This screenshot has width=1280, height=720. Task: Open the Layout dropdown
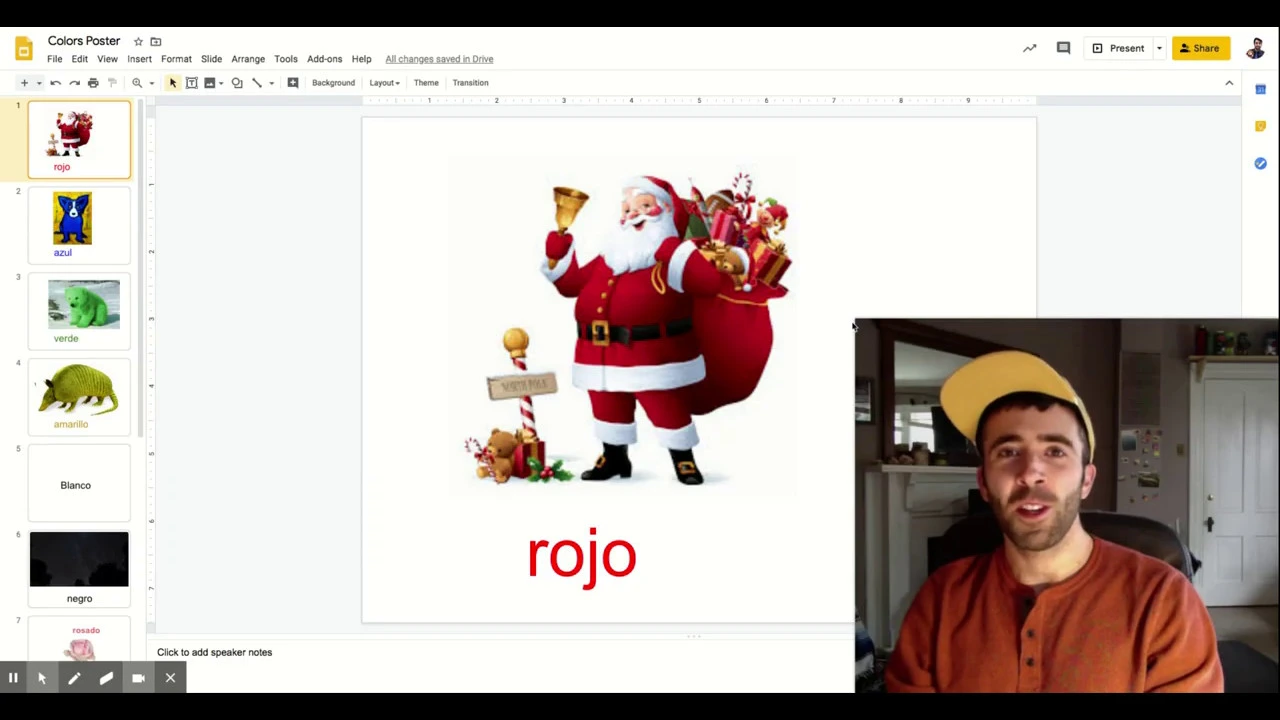click(x=384, y=83)
